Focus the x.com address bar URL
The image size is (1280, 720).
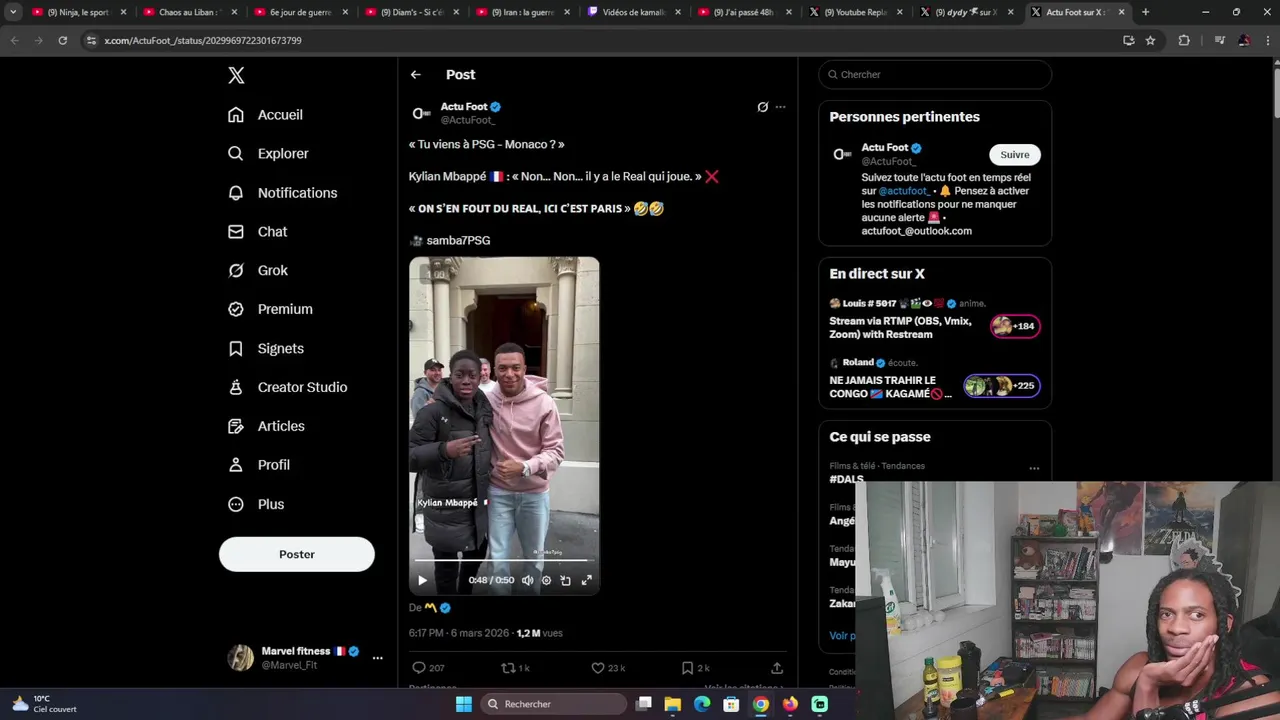pyautogui.click(x=203, y=41)
